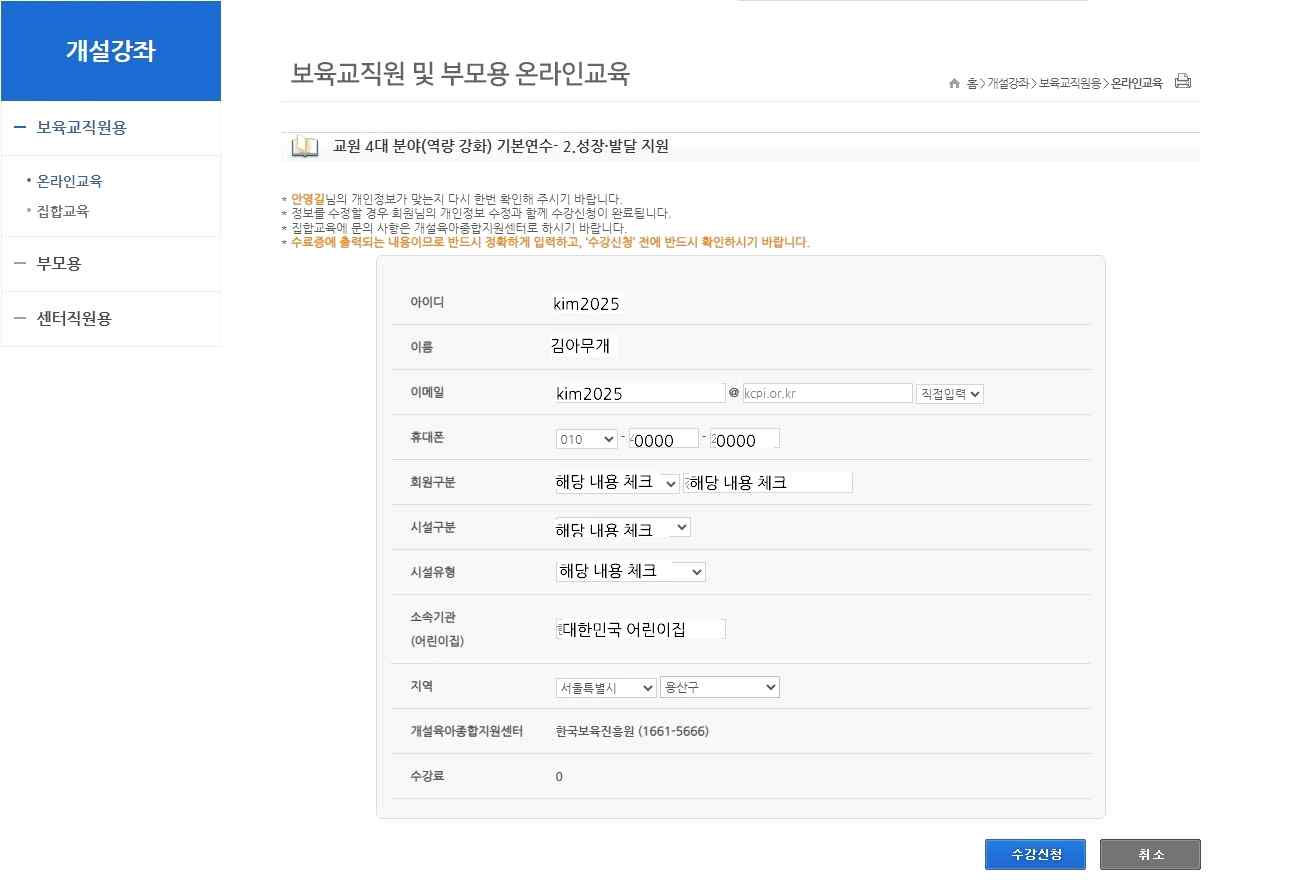Click the printer icon near breadcrumb
Screen dimensions: 1298x880
coord(1183,82)
